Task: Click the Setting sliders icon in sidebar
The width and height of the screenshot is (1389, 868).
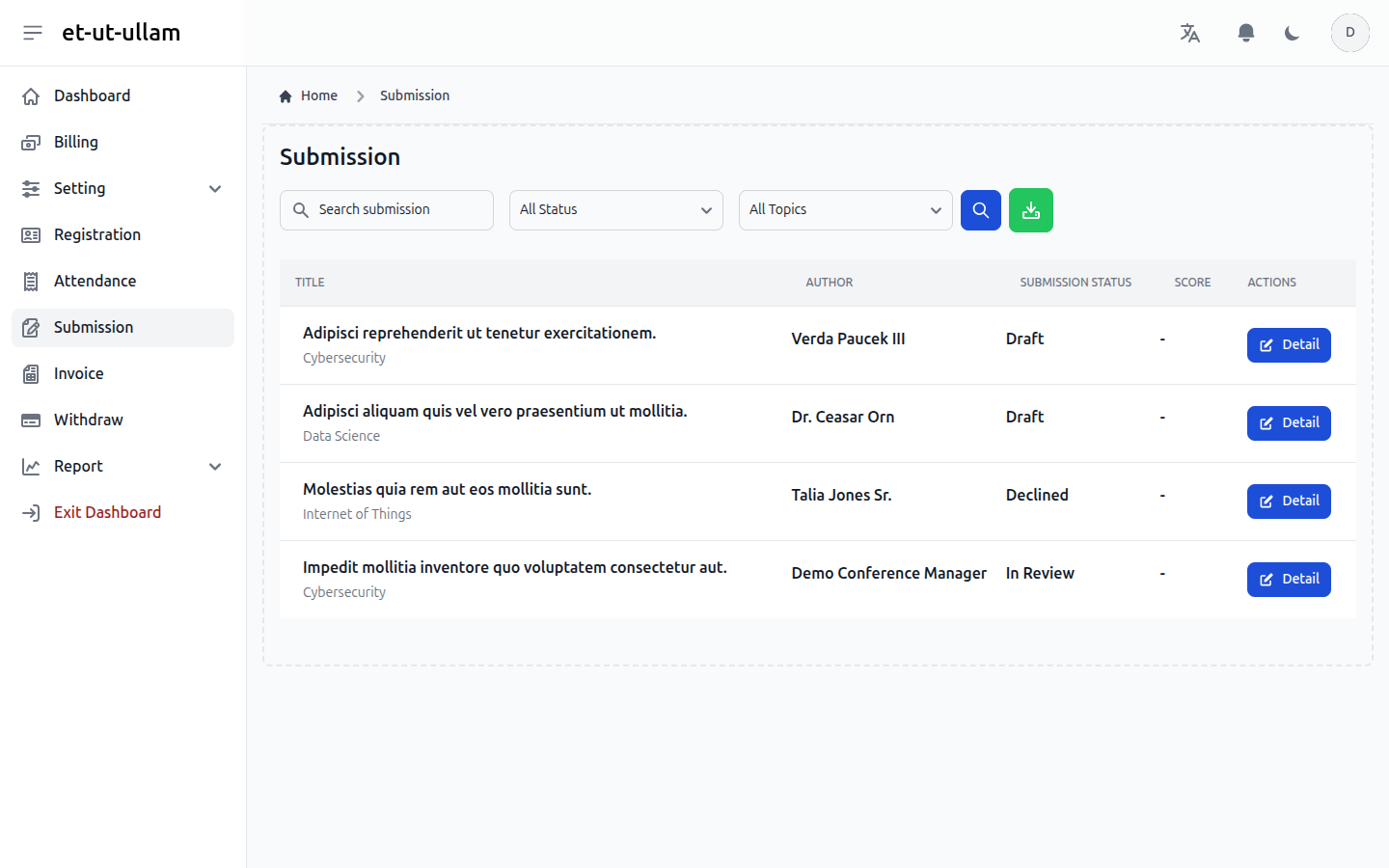Action: point(31,189)
